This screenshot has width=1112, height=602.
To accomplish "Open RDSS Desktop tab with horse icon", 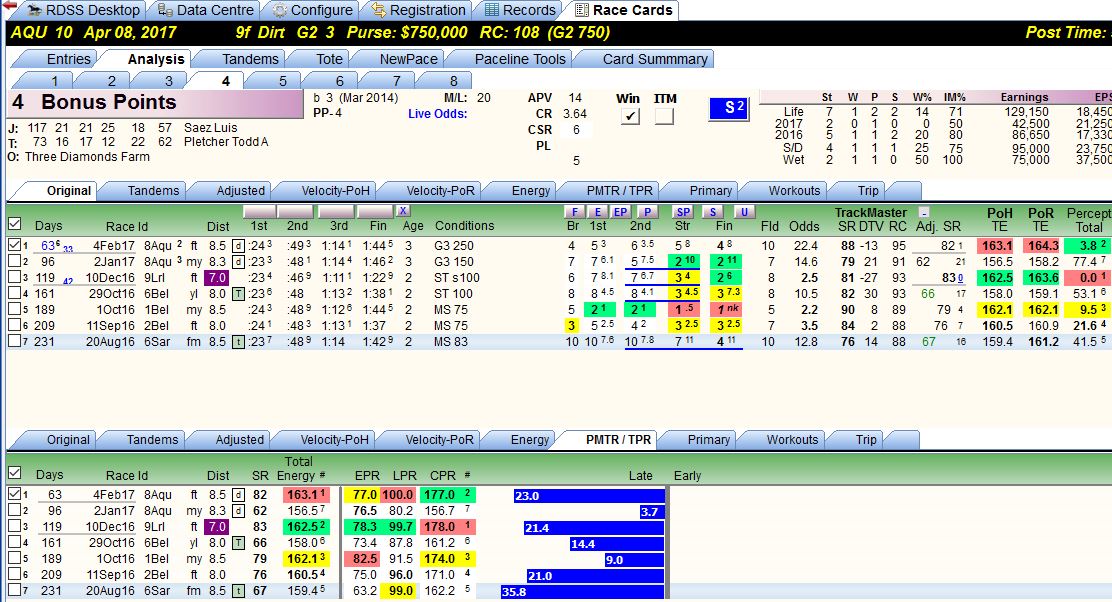I will (84, 10).
